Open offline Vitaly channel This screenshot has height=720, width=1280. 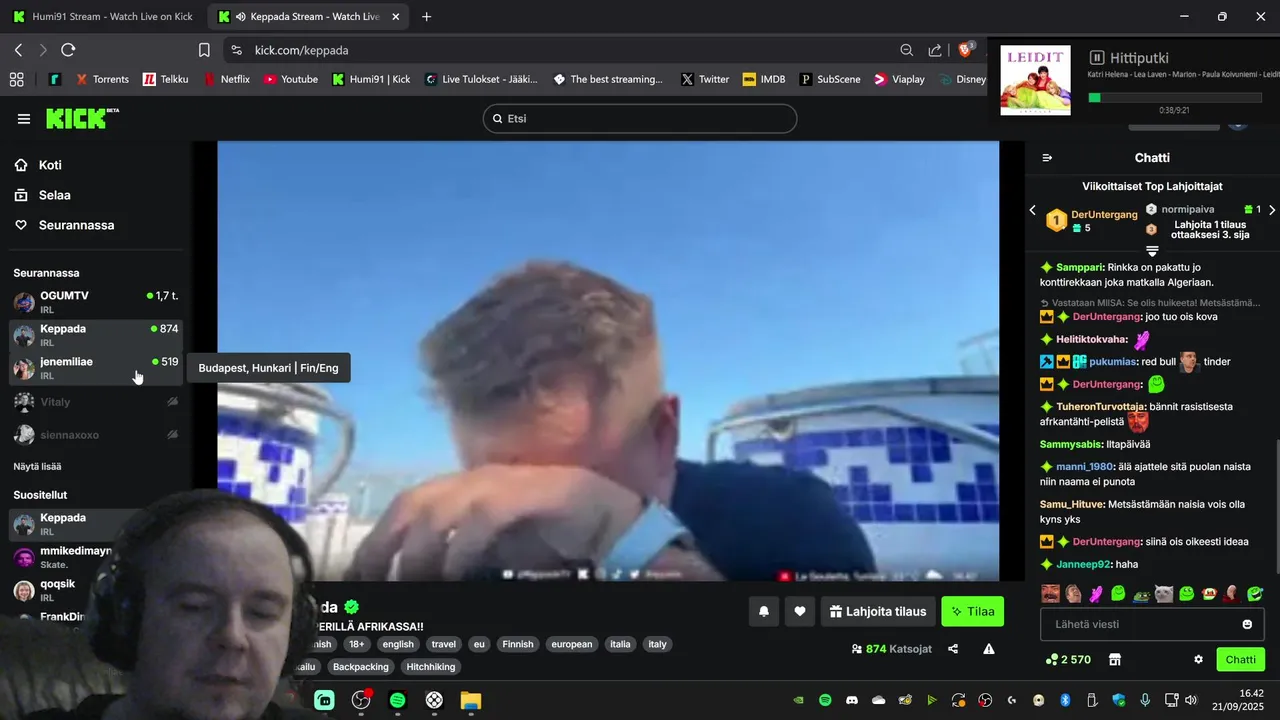[x=96, y=402]
